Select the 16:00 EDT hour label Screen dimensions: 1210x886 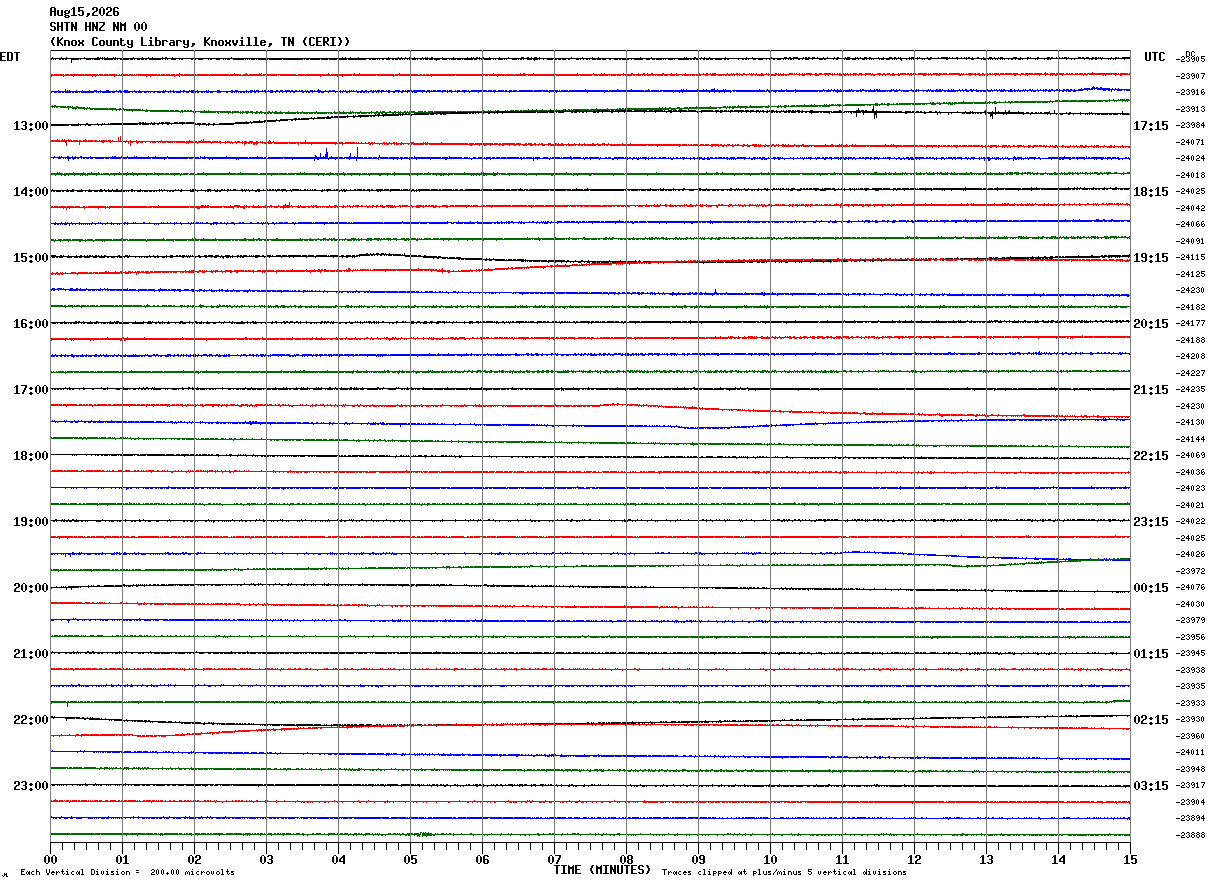point(30,324)
